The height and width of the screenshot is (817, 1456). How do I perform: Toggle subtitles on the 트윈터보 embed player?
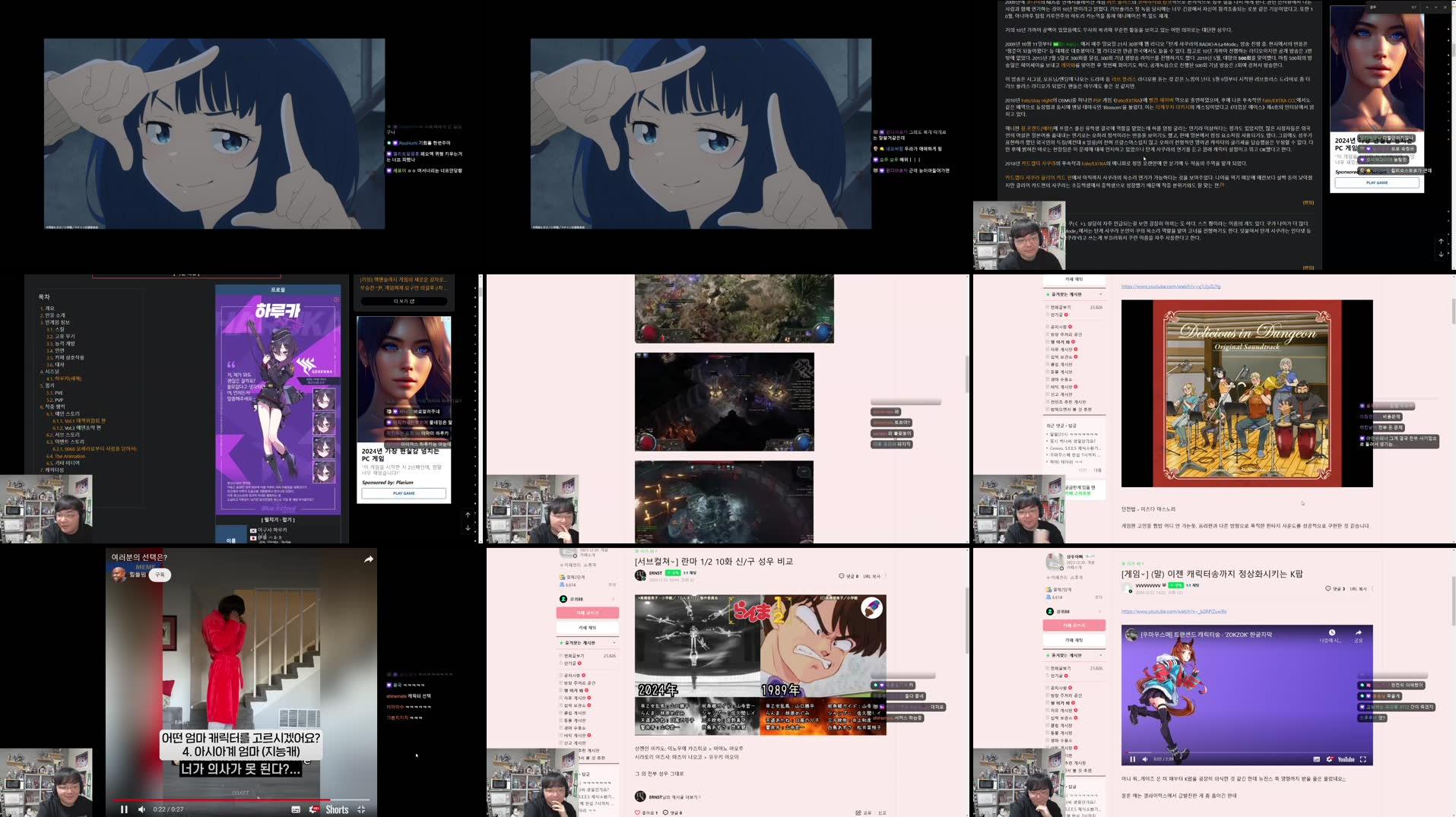pyautogui.click(x=1316, y=759)
